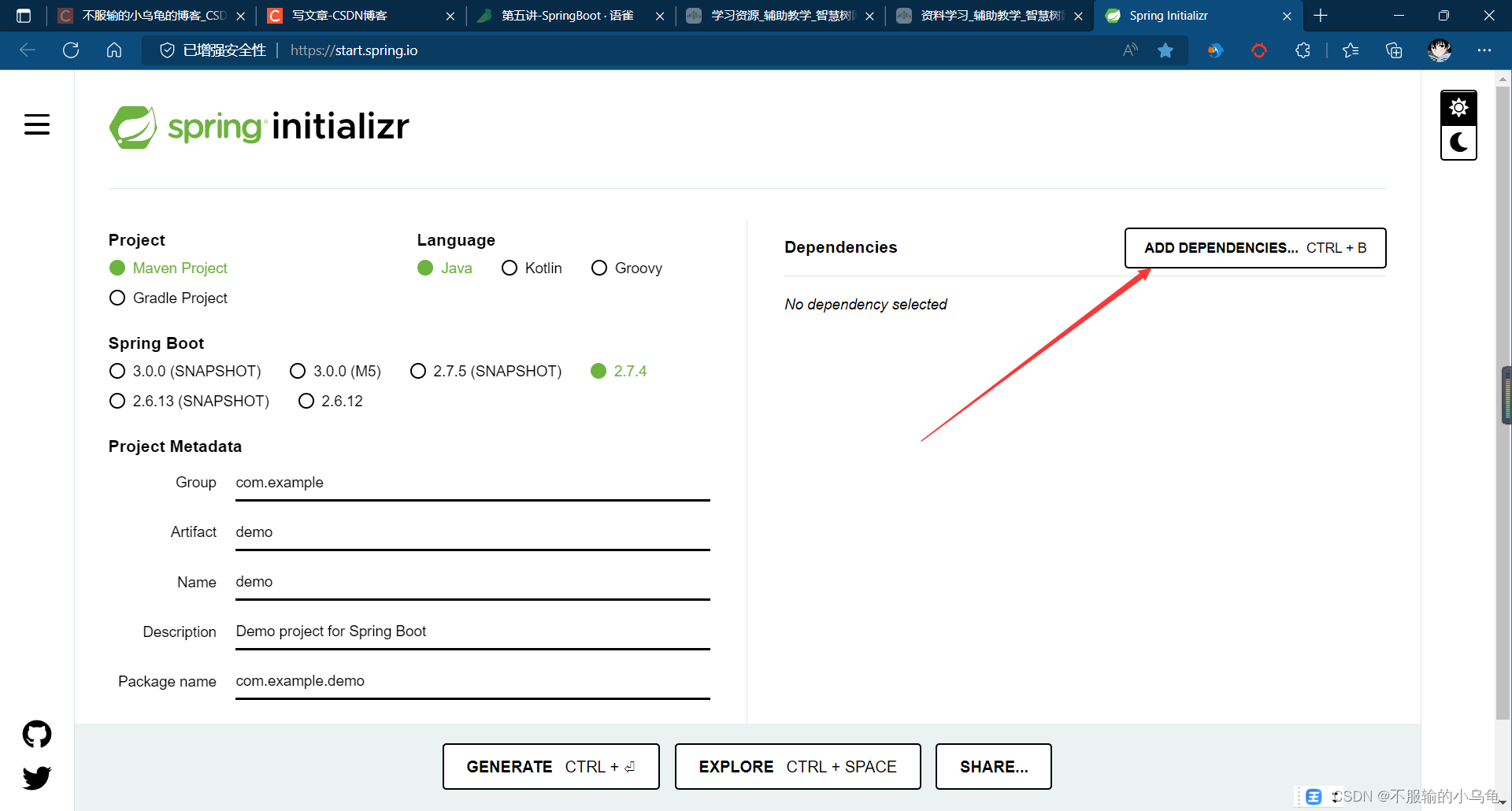Select Maven Project option
Viewport: 1512px width, 811px height.
click(169, 268)
